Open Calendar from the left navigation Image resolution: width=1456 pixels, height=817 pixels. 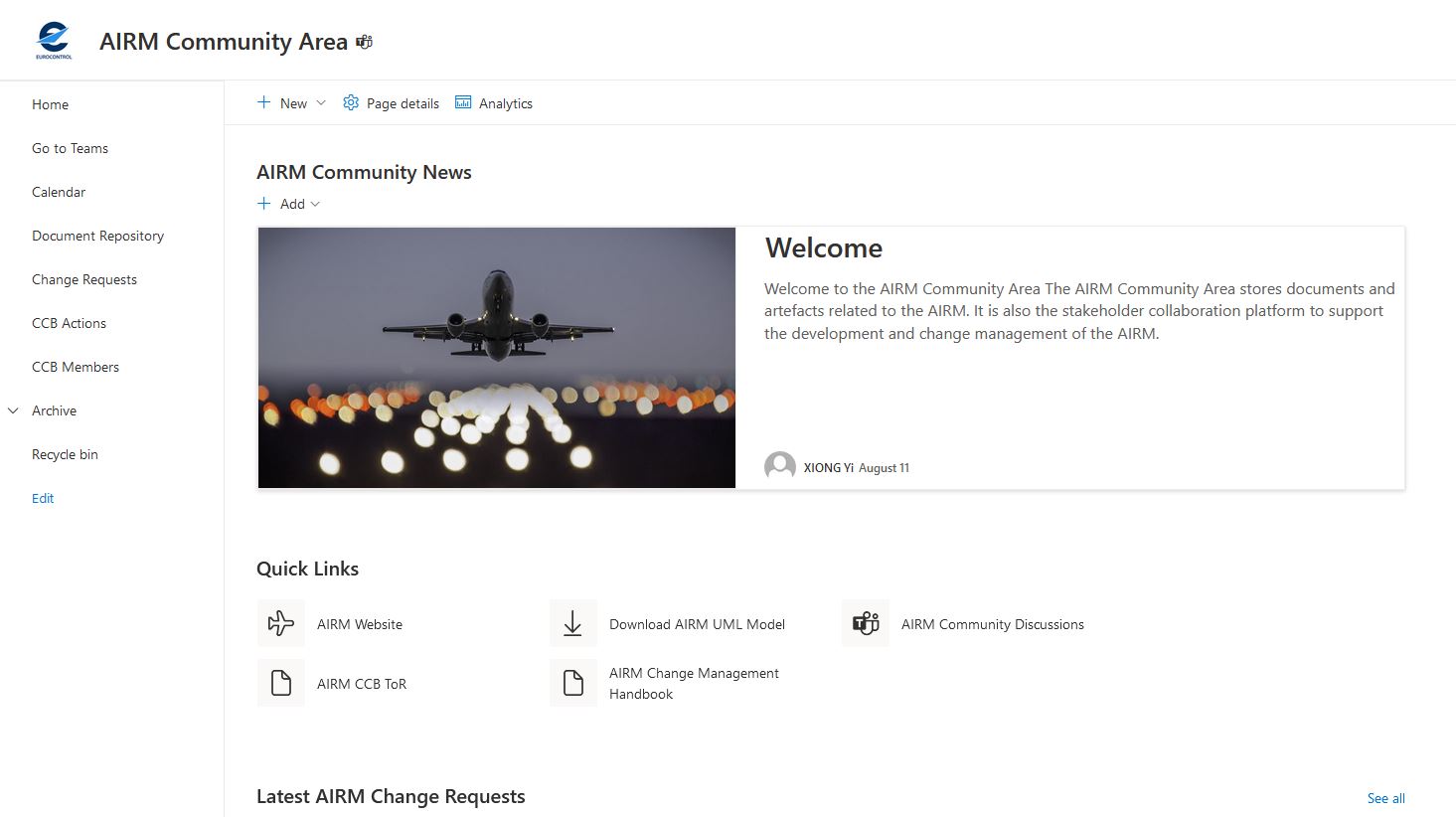coord(59,192)
